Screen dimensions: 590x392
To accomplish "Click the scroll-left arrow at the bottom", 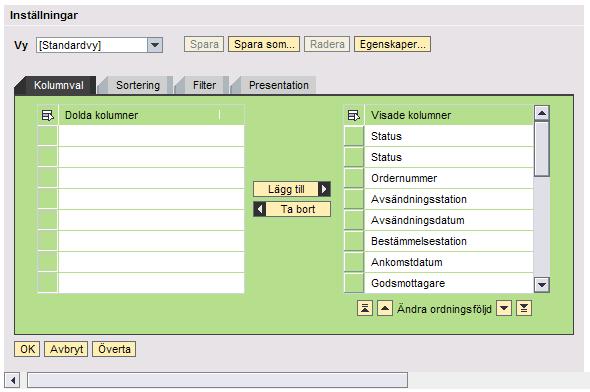I will click(x=12, y=380).
